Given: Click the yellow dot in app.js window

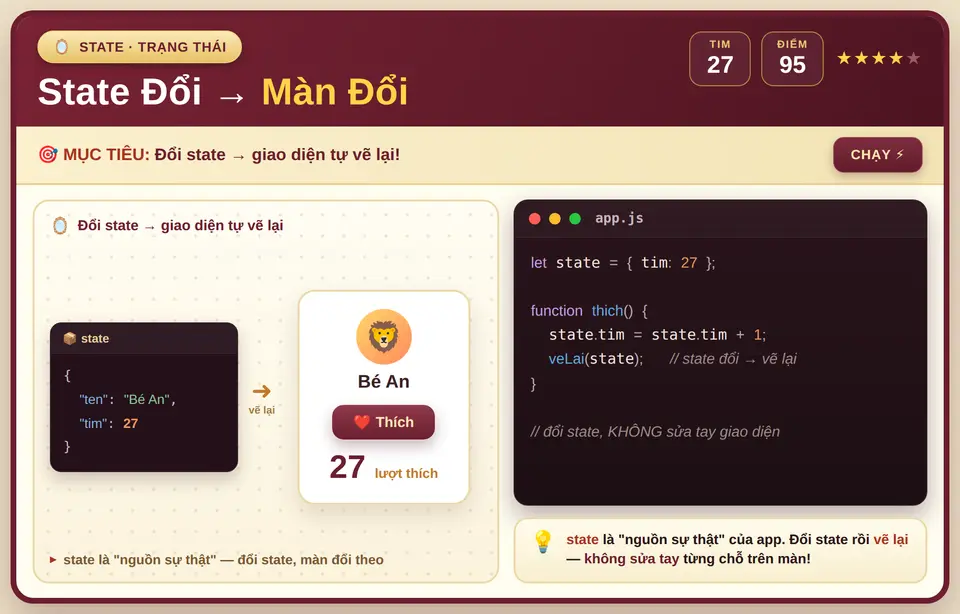Looking at the screenshot, I should (x=555, y=219).
